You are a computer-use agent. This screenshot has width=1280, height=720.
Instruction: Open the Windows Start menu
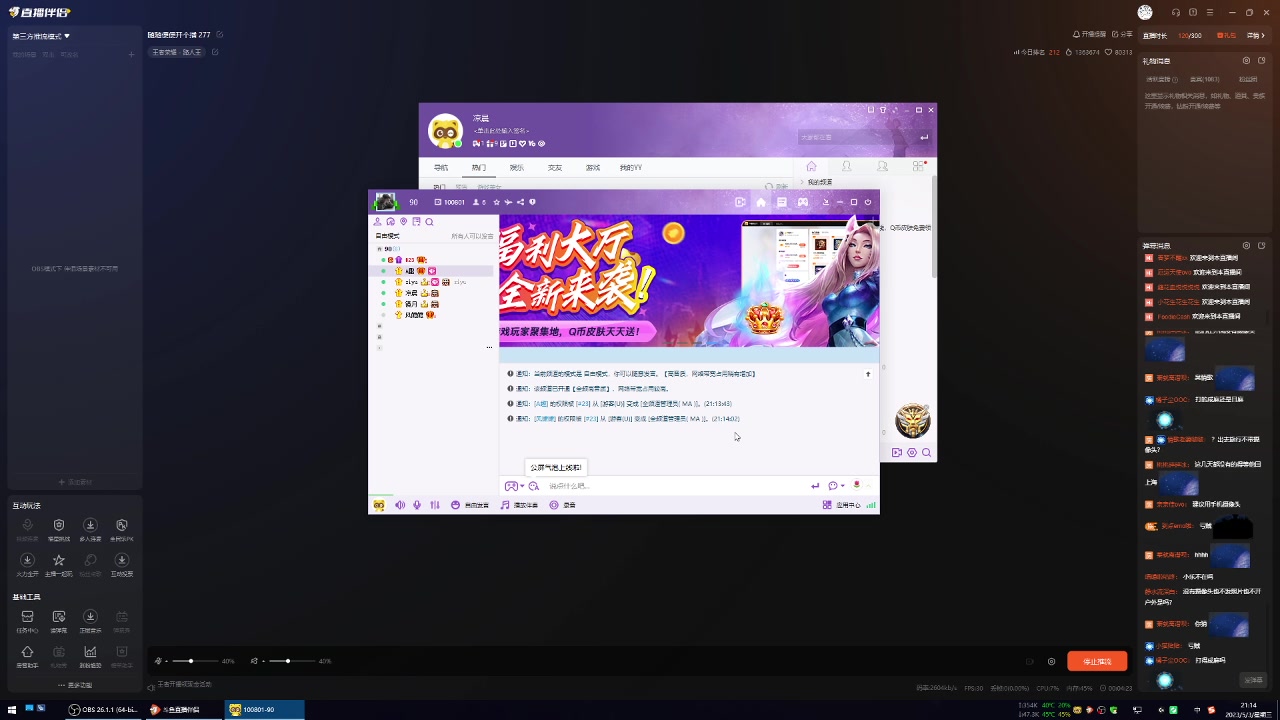tap(12, 710)
